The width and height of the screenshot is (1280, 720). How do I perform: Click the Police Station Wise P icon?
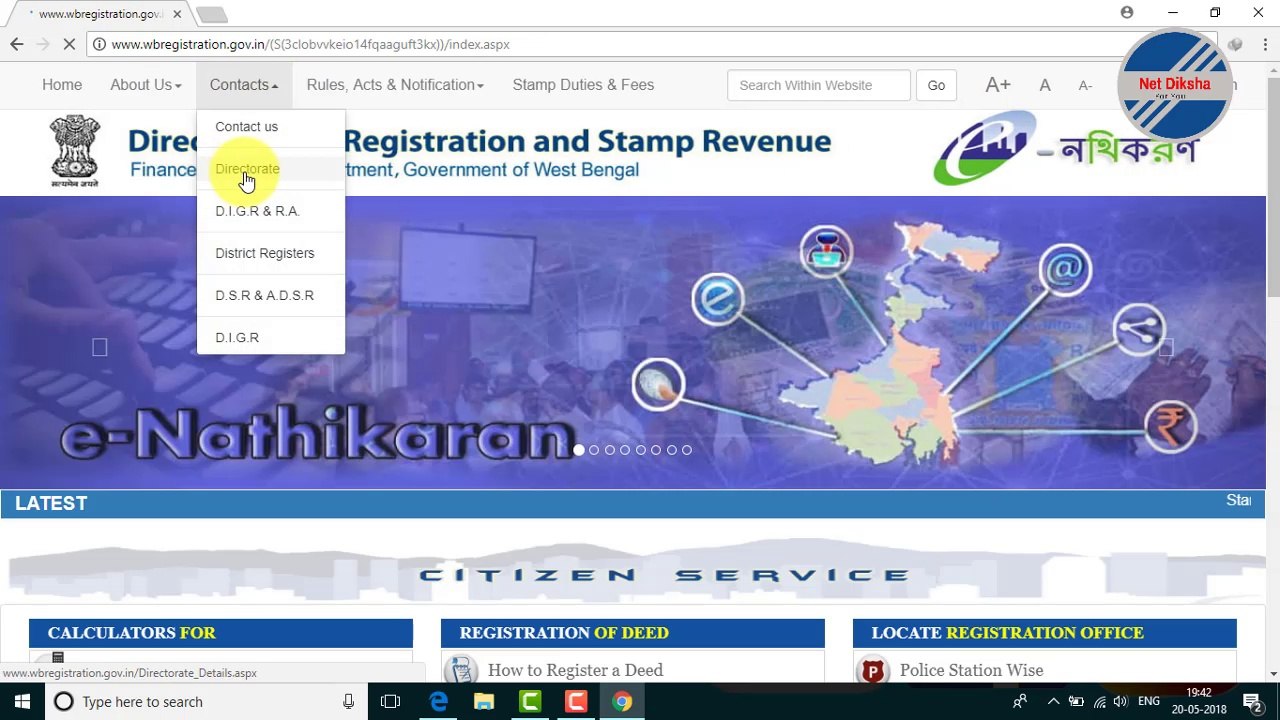[873, 671]
